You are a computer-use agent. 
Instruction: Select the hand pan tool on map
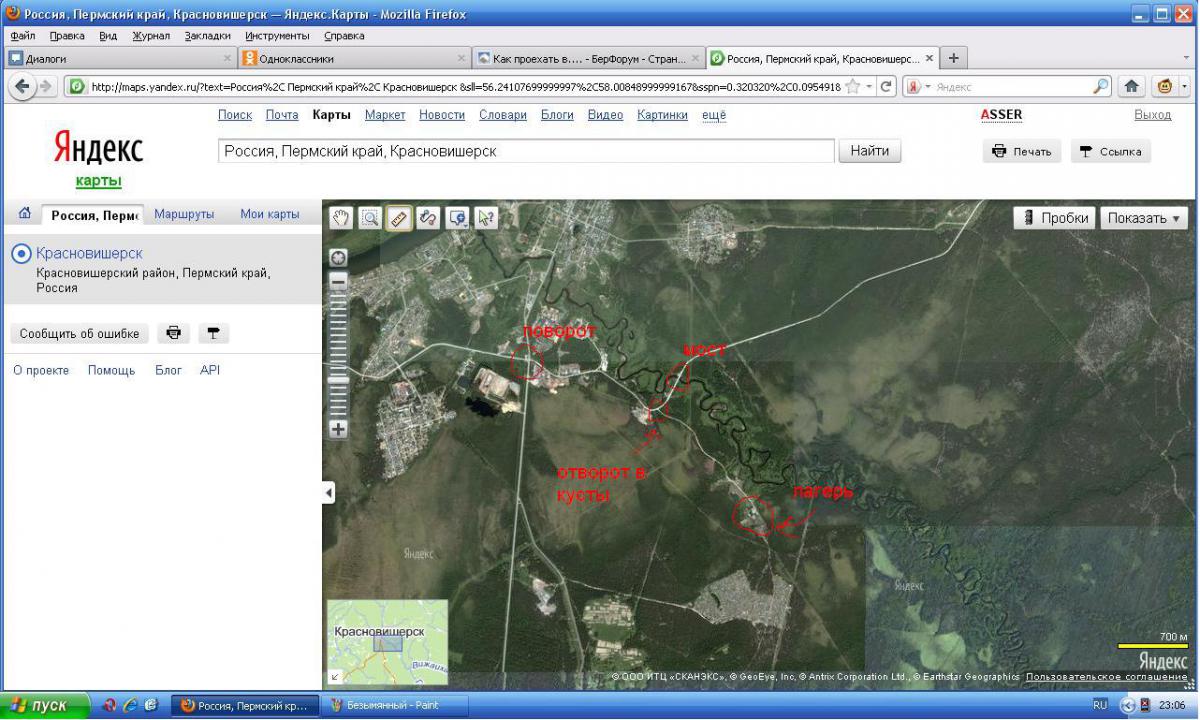(x=342, y=218)
